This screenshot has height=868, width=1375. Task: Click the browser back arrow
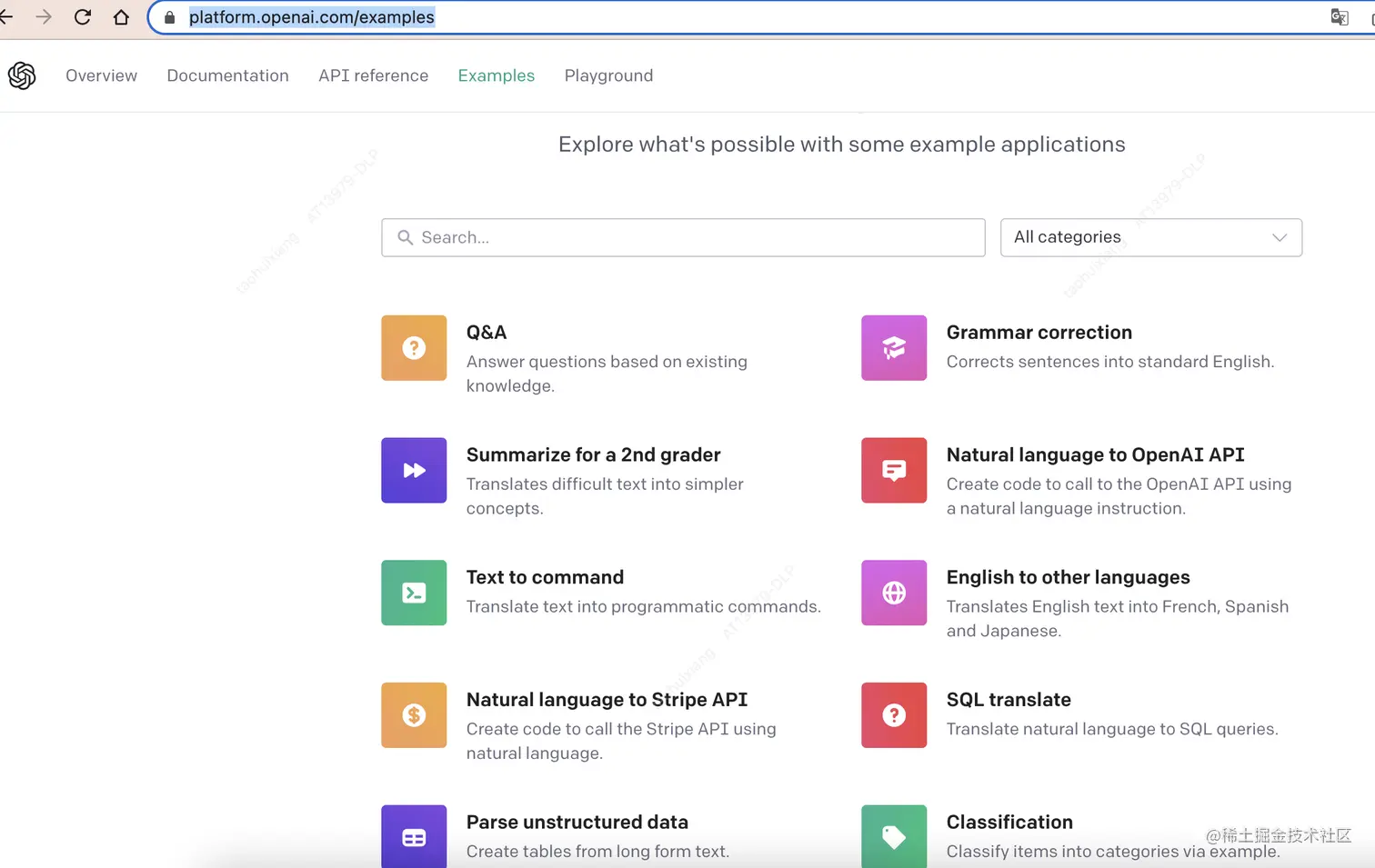pos(5,17)
